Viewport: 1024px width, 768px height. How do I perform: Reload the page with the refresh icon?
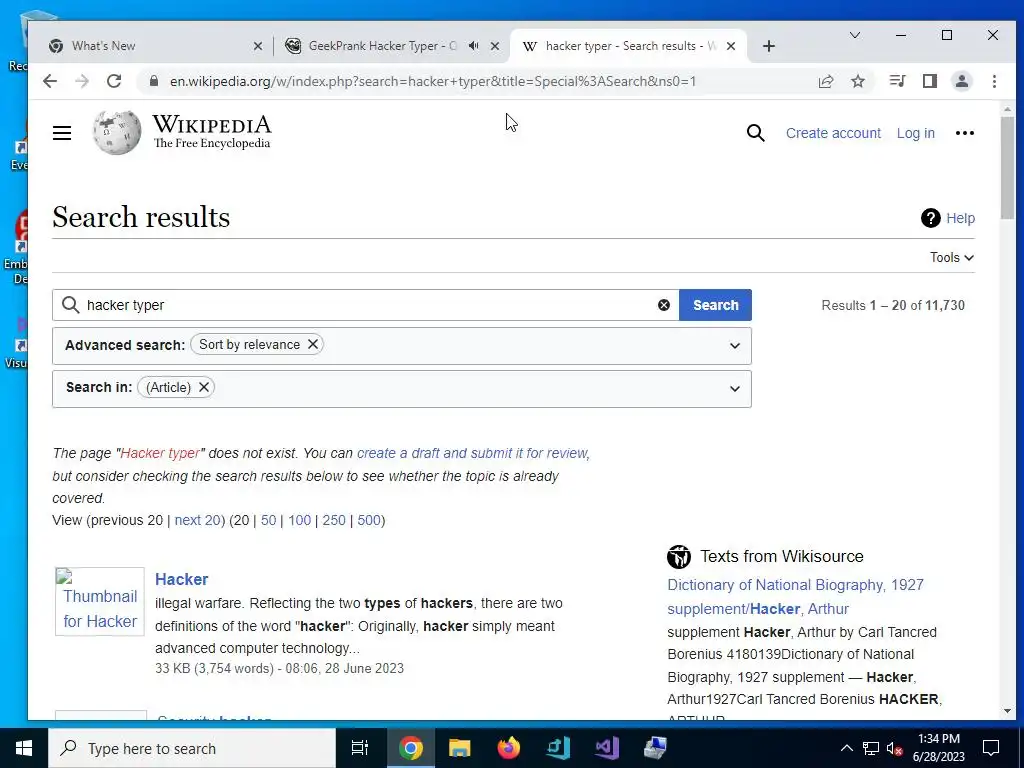click(114, 81)
